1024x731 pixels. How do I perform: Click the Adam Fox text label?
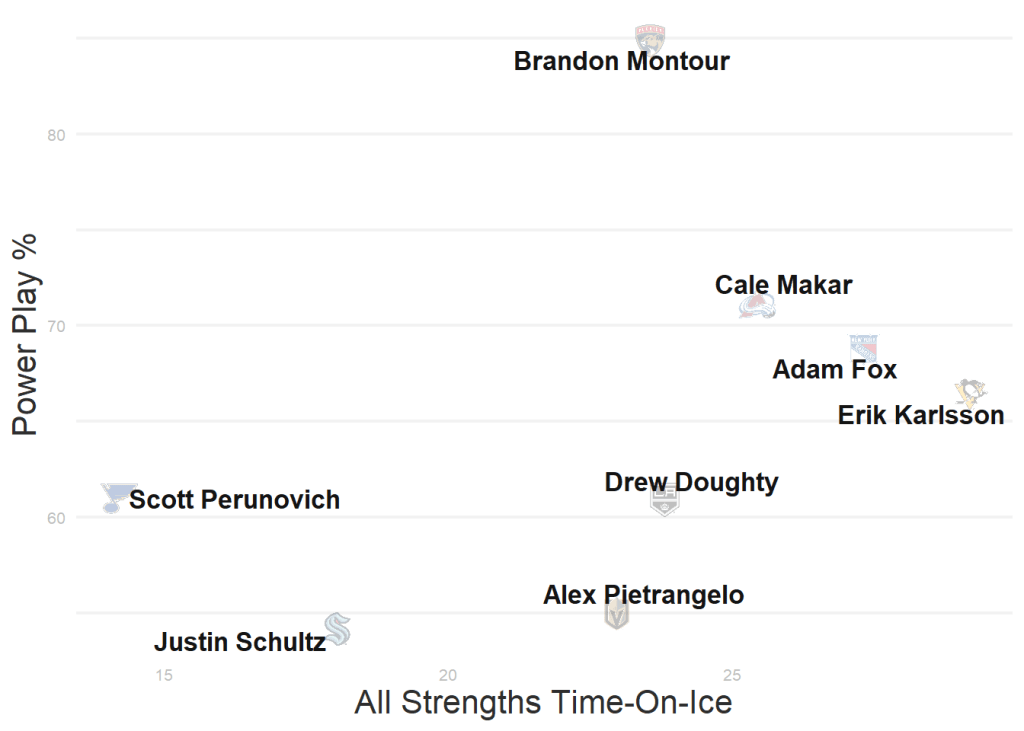coord(834,370)
